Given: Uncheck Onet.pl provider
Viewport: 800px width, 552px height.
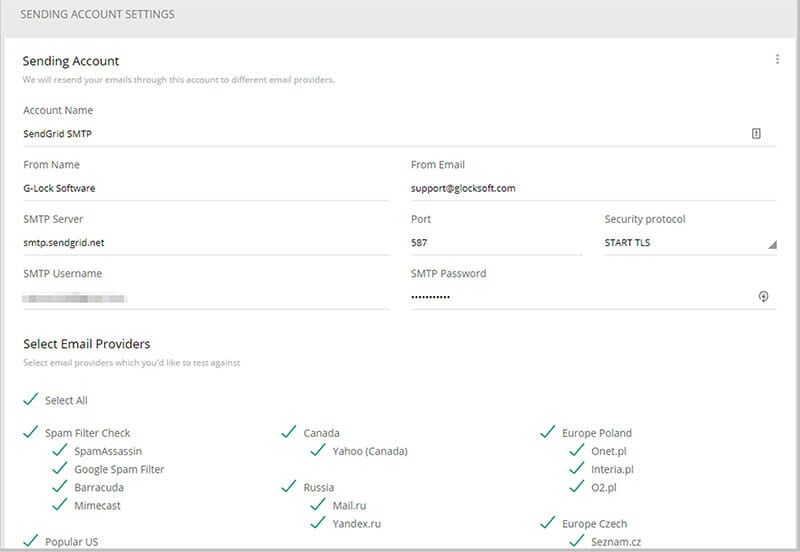Looking at the screenshot, I should tap(577, 450).
